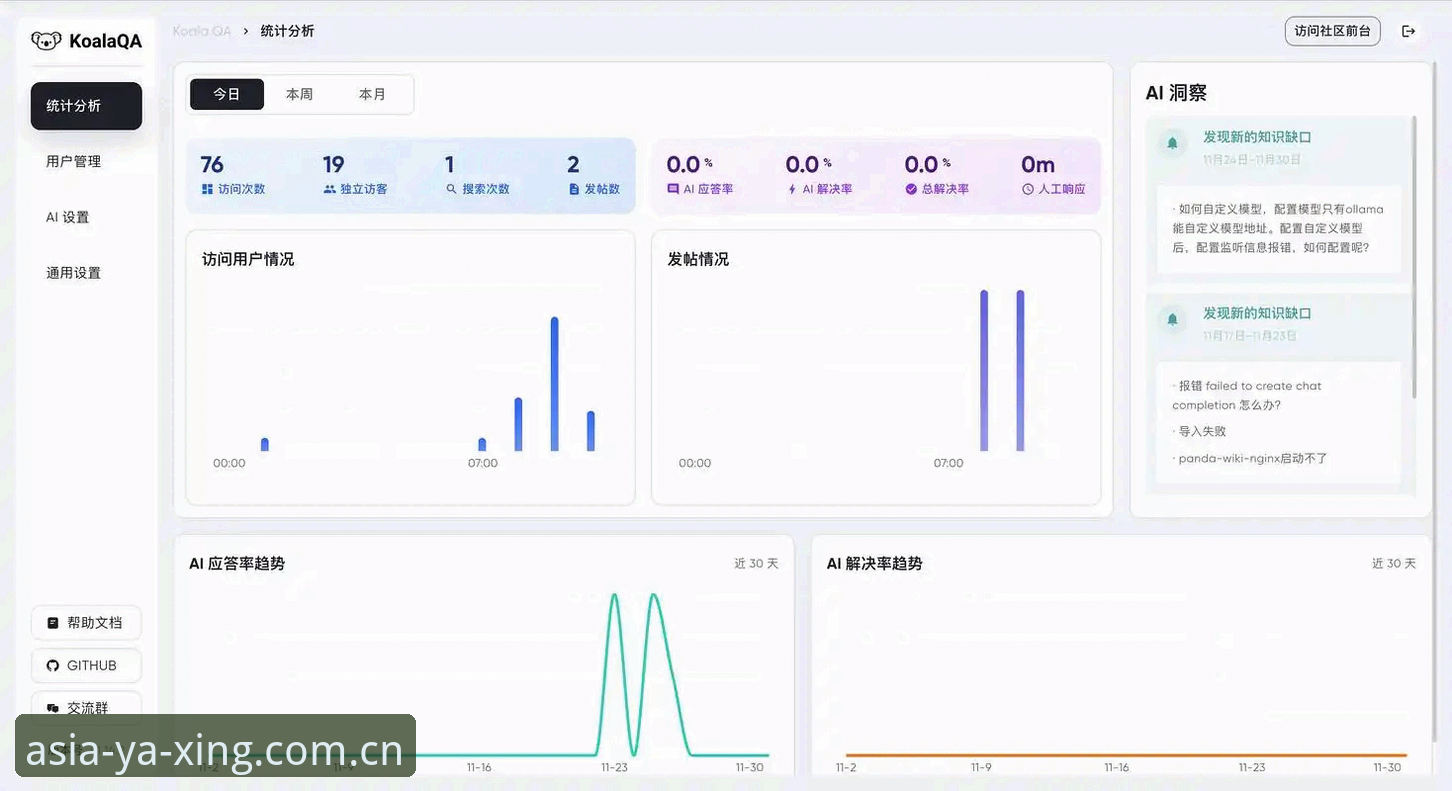Click the 76 访问次数 value
Image resolution: width=1452 pixels, height=791 pixels.
click(212, 164)
